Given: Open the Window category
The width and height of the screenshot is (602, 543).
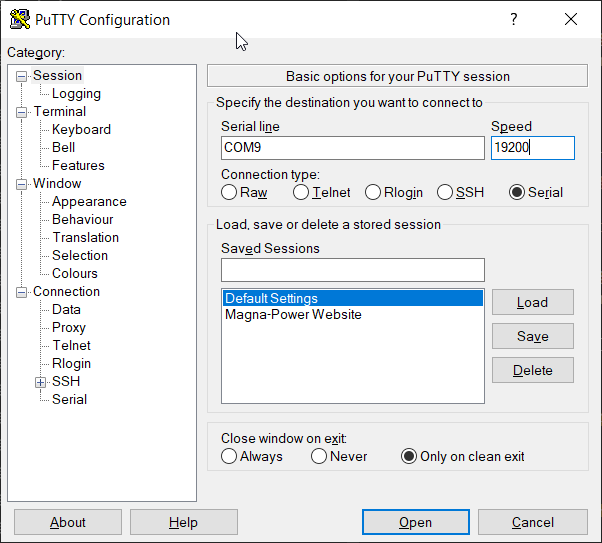Looking at the screenshot, I should click(x=57, y=184).
